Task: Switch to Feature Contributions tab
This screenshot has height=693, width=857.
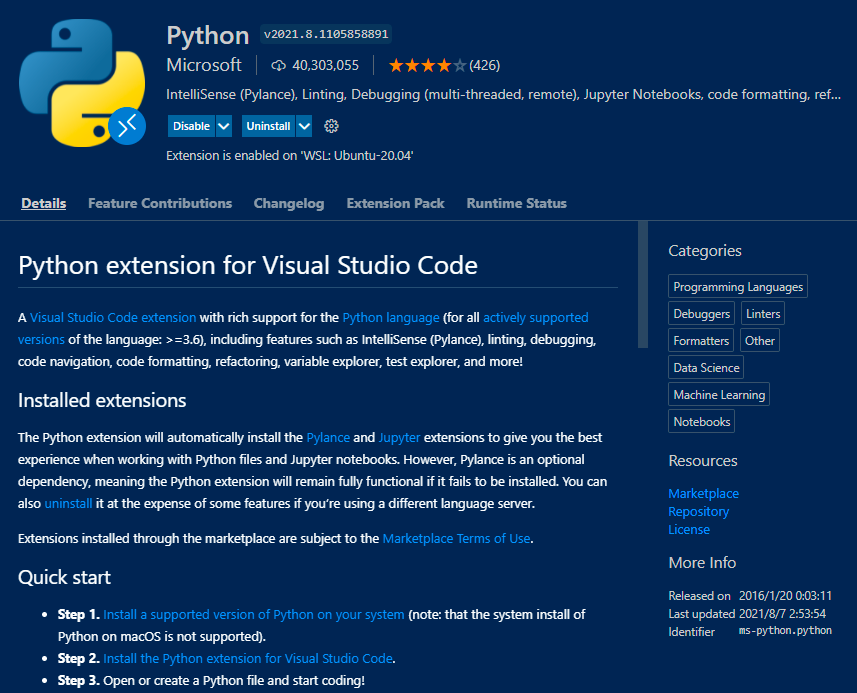Action: pos(160,203)
